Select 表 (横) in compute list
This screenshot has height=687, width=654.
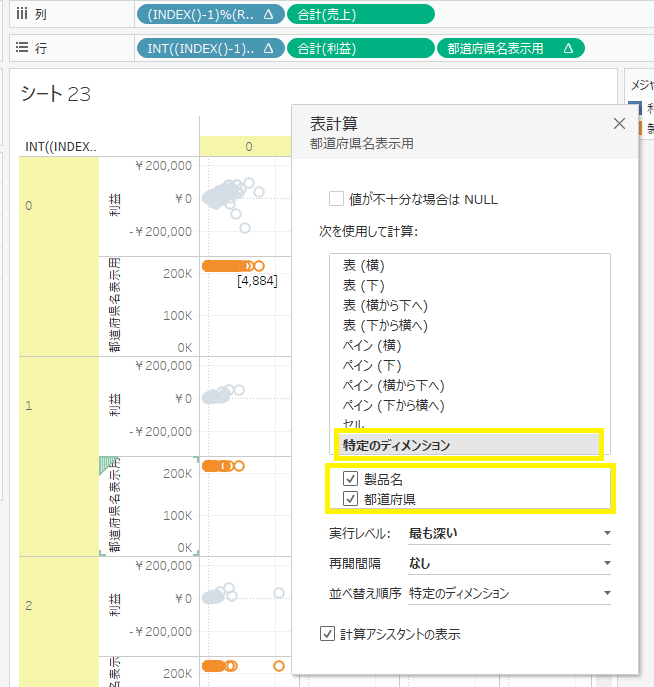(x=364, y=266)
